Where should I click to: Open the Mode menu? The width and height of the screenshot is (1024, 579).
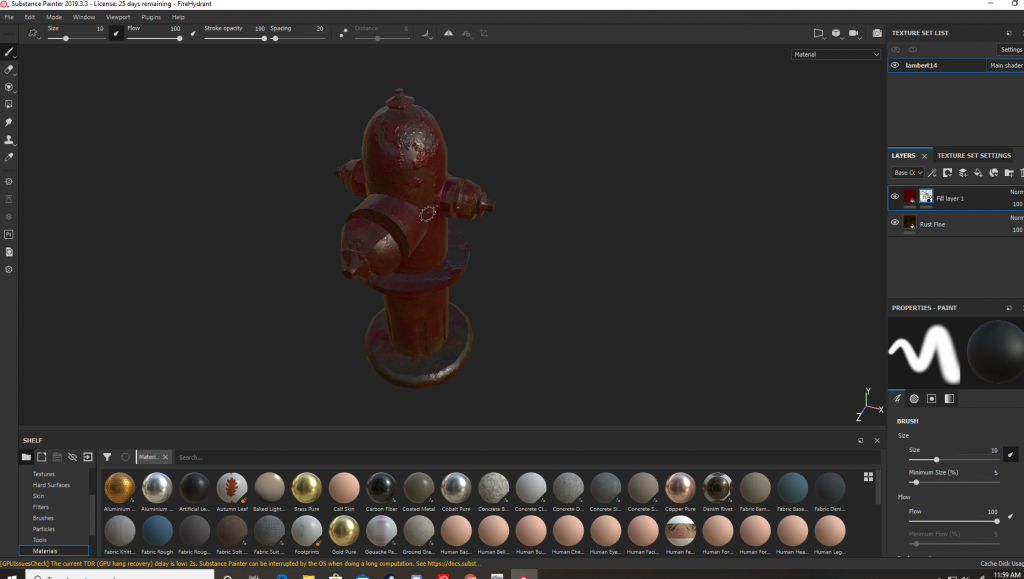point(54,18)
